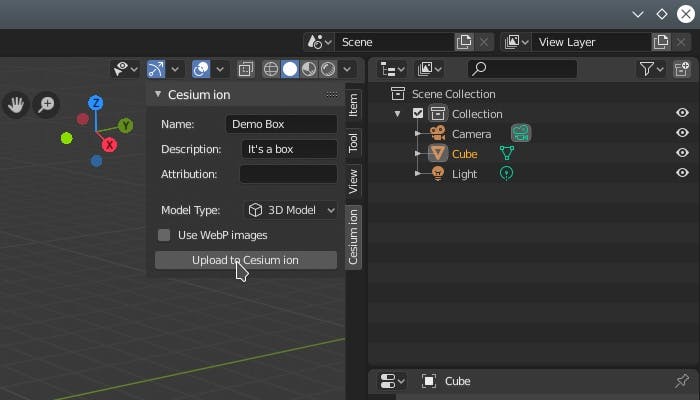Hide the Camera with eye icon
Screen dimensions: 700x400
(x=682, y=133)
